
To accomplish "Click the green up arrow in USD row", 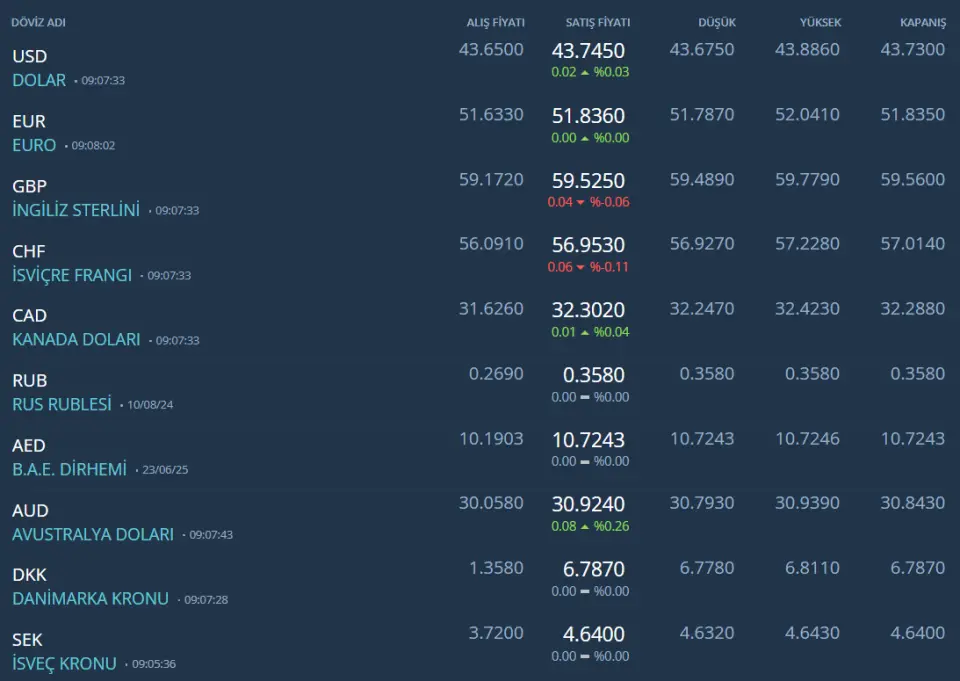I will click(585, 73).
